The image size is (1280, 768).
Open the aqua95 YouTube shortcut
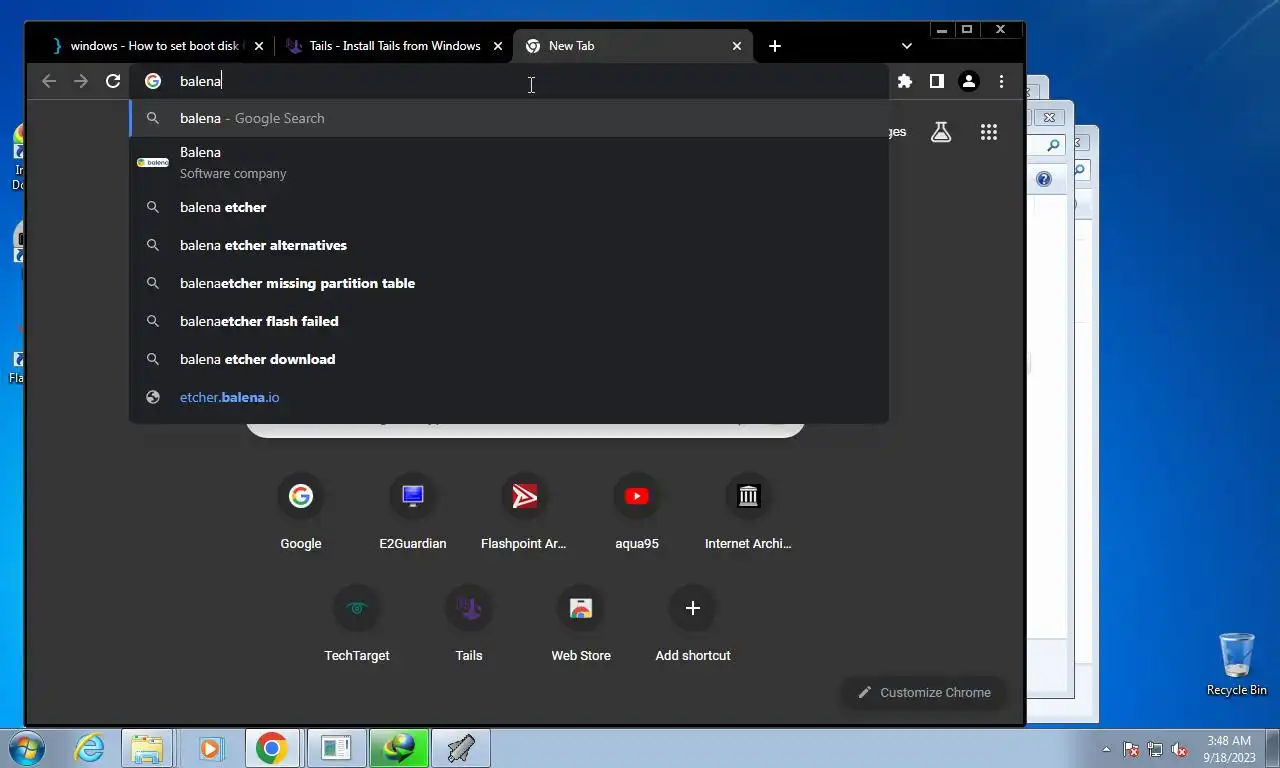[637, 513]
